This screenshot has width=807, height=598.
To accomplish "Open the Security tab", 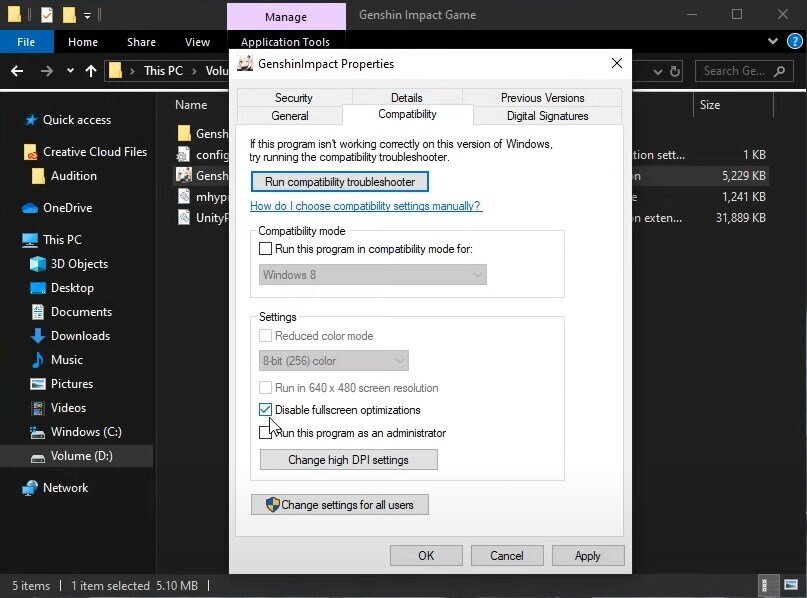I will coord(293,98).
